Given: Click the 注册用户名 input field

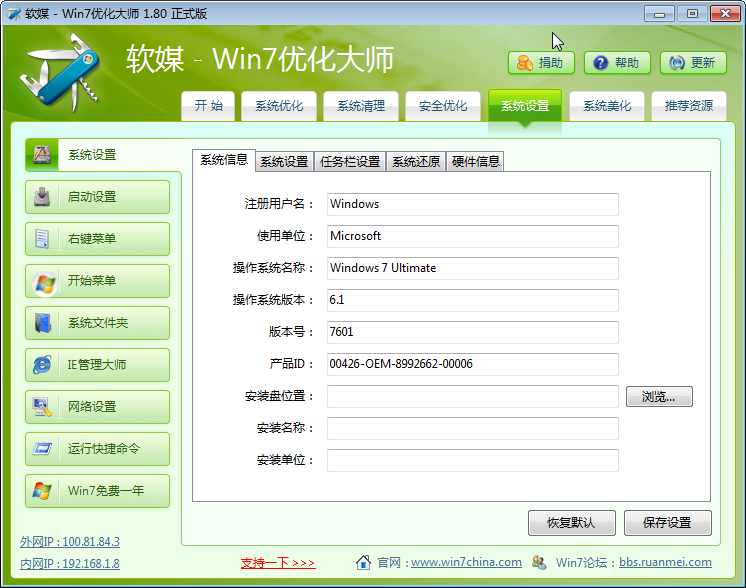Looking at the screenshot, I should click(472, 204).
